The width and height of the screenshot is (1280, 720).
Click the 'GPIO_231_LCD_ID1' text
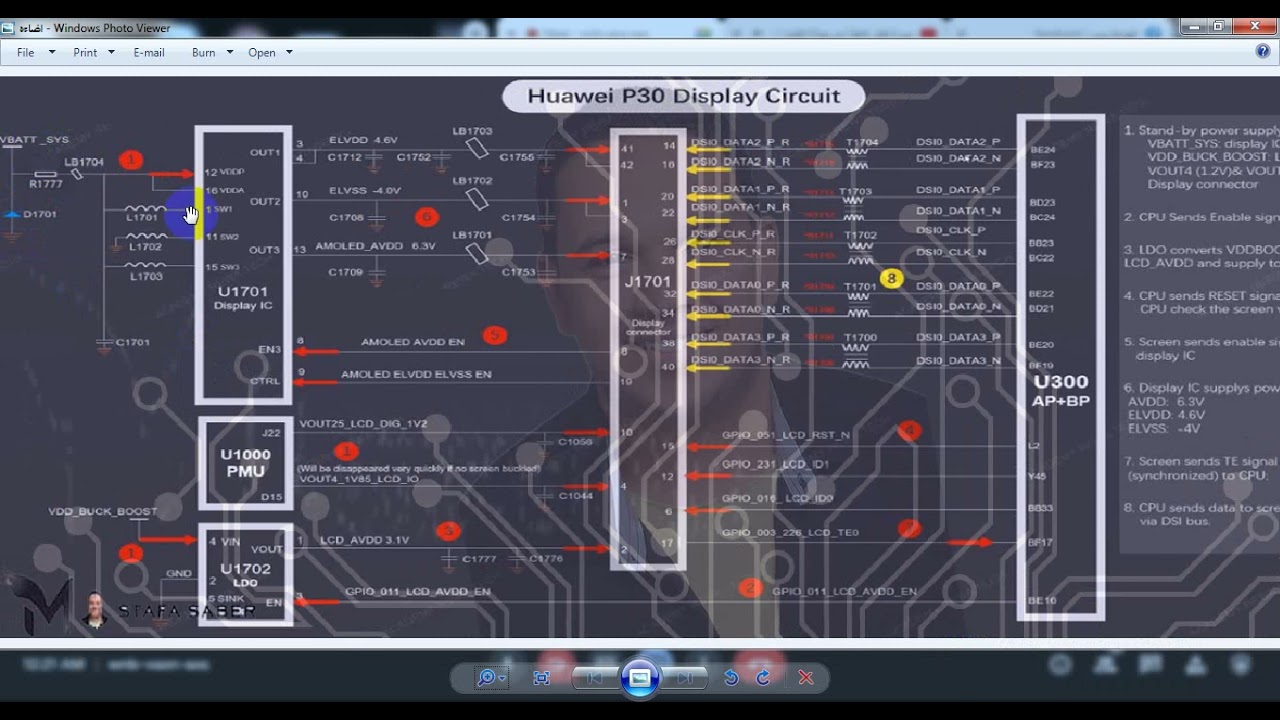(x=776, y=465)
